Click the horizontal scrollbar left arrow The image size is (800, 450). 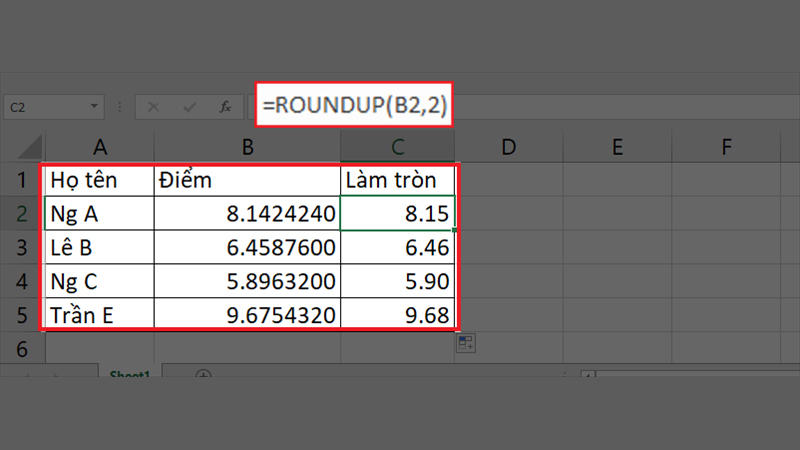pos(588,375)
